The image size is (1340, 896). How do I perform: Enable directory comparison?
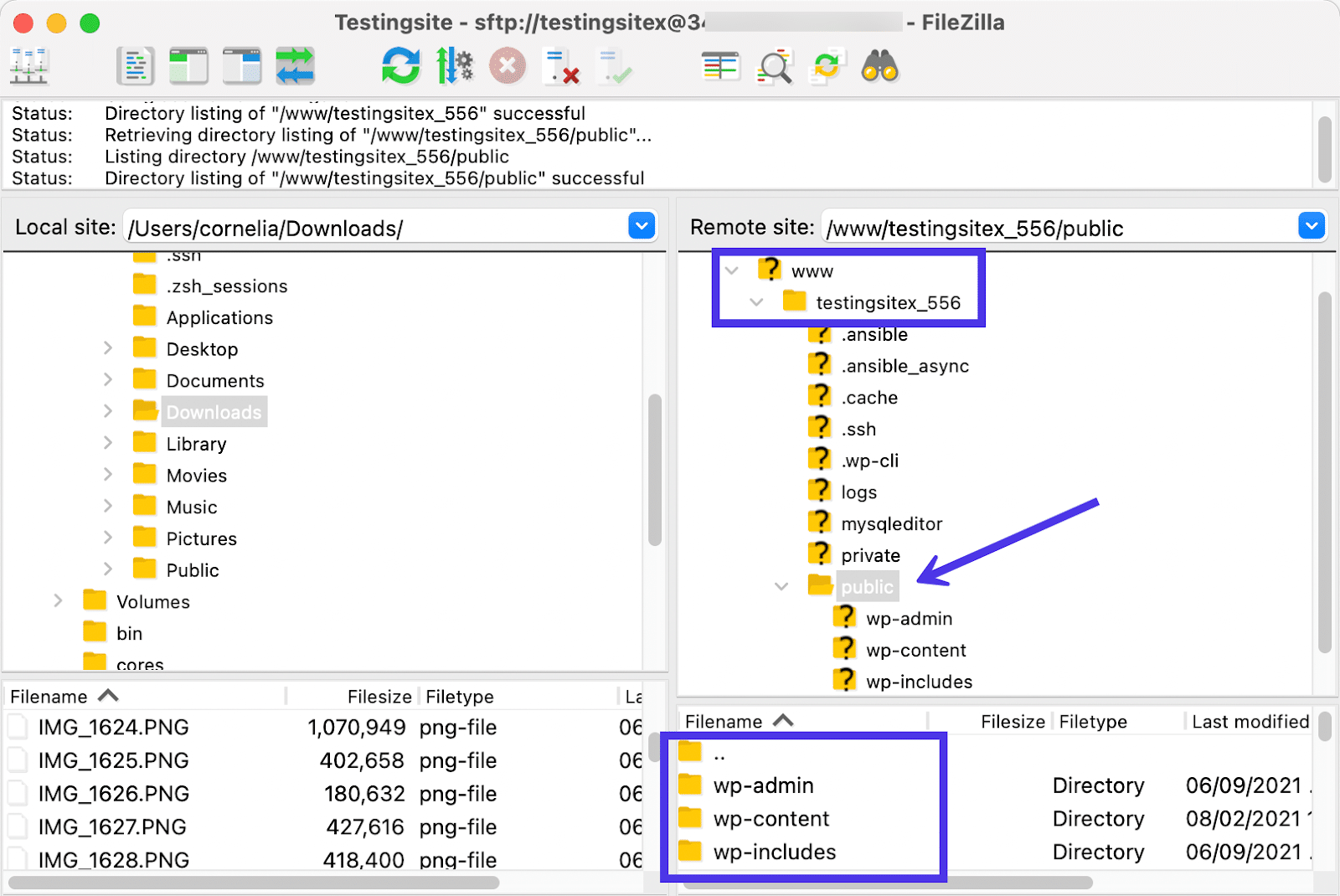720,65
